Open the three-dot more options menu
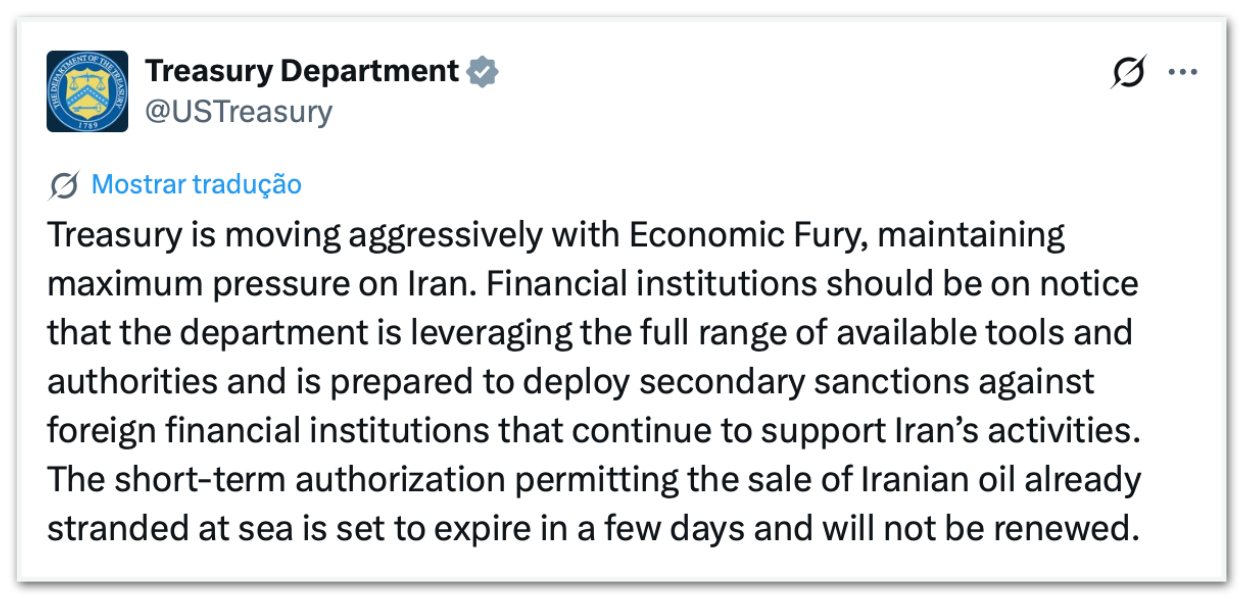 coord(1183,72)
